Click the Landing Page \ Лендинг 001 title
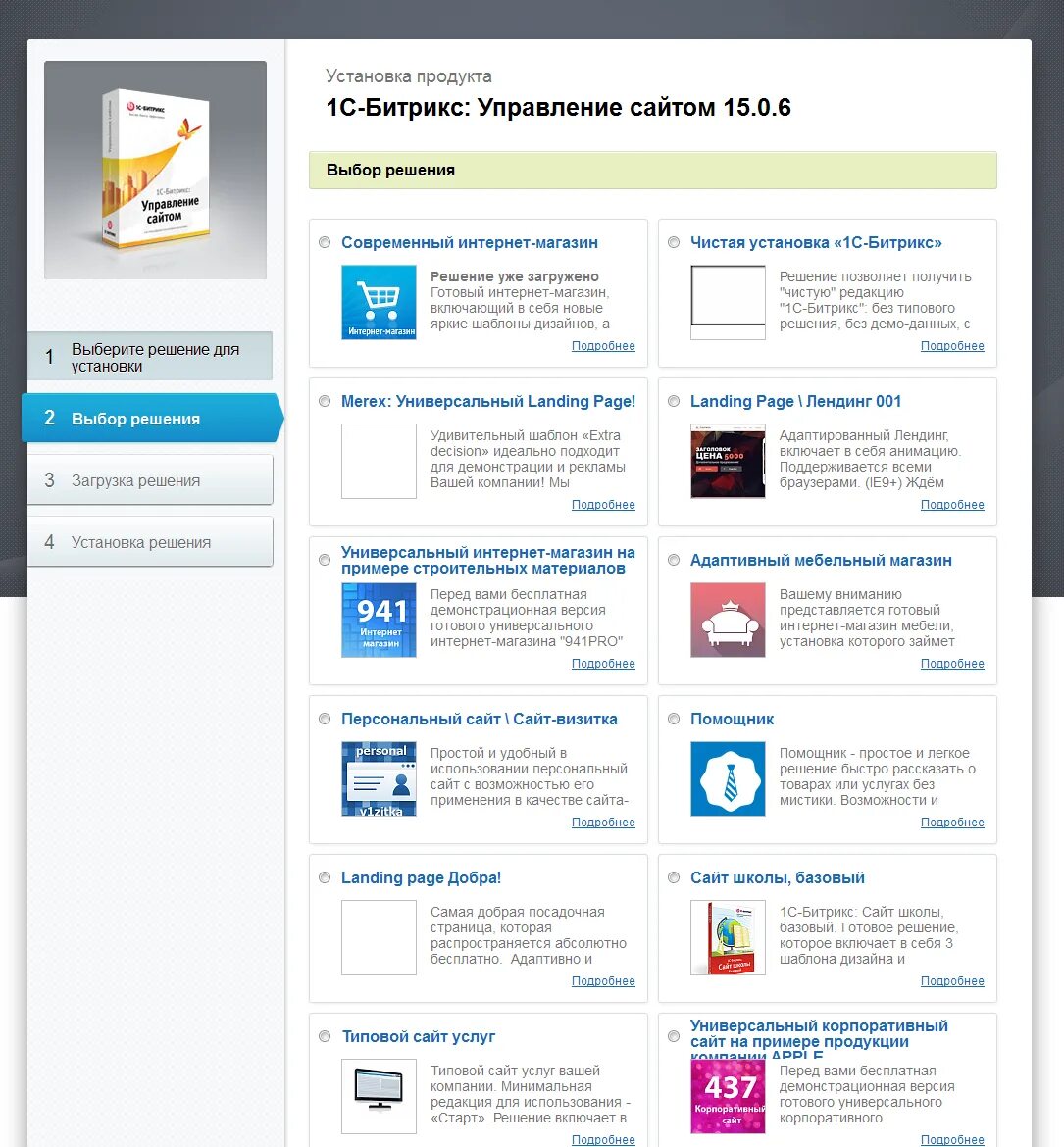The width and height of the screenshot is (1064, 1147). click(795, 402)
